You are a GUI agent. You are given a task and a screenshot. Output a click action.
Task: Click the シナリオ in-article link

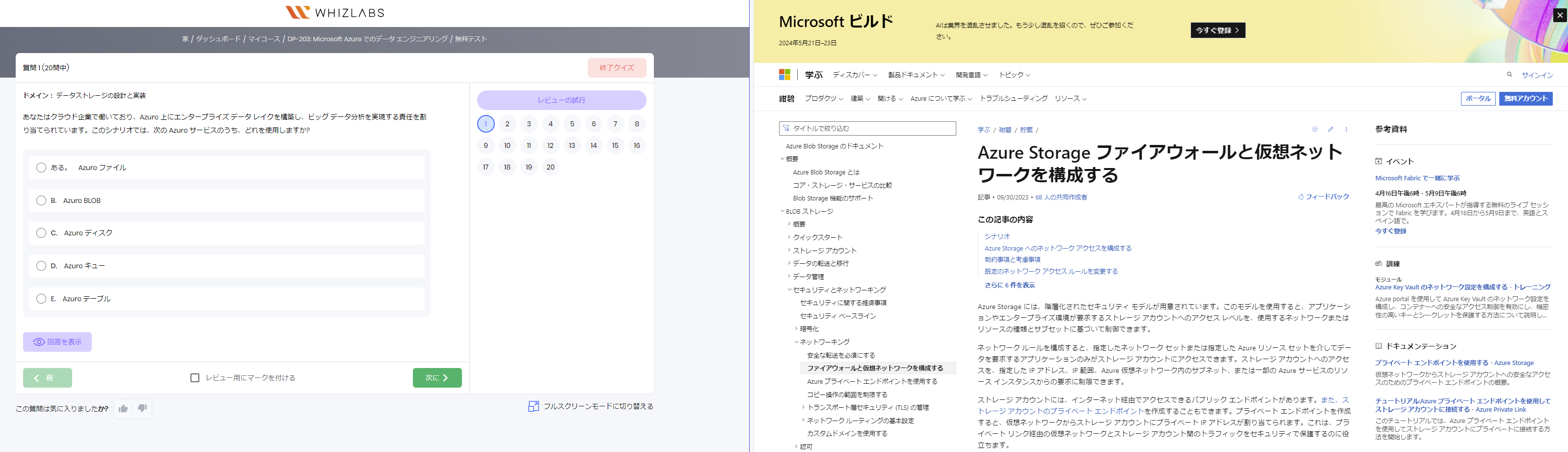click(997, 236)
